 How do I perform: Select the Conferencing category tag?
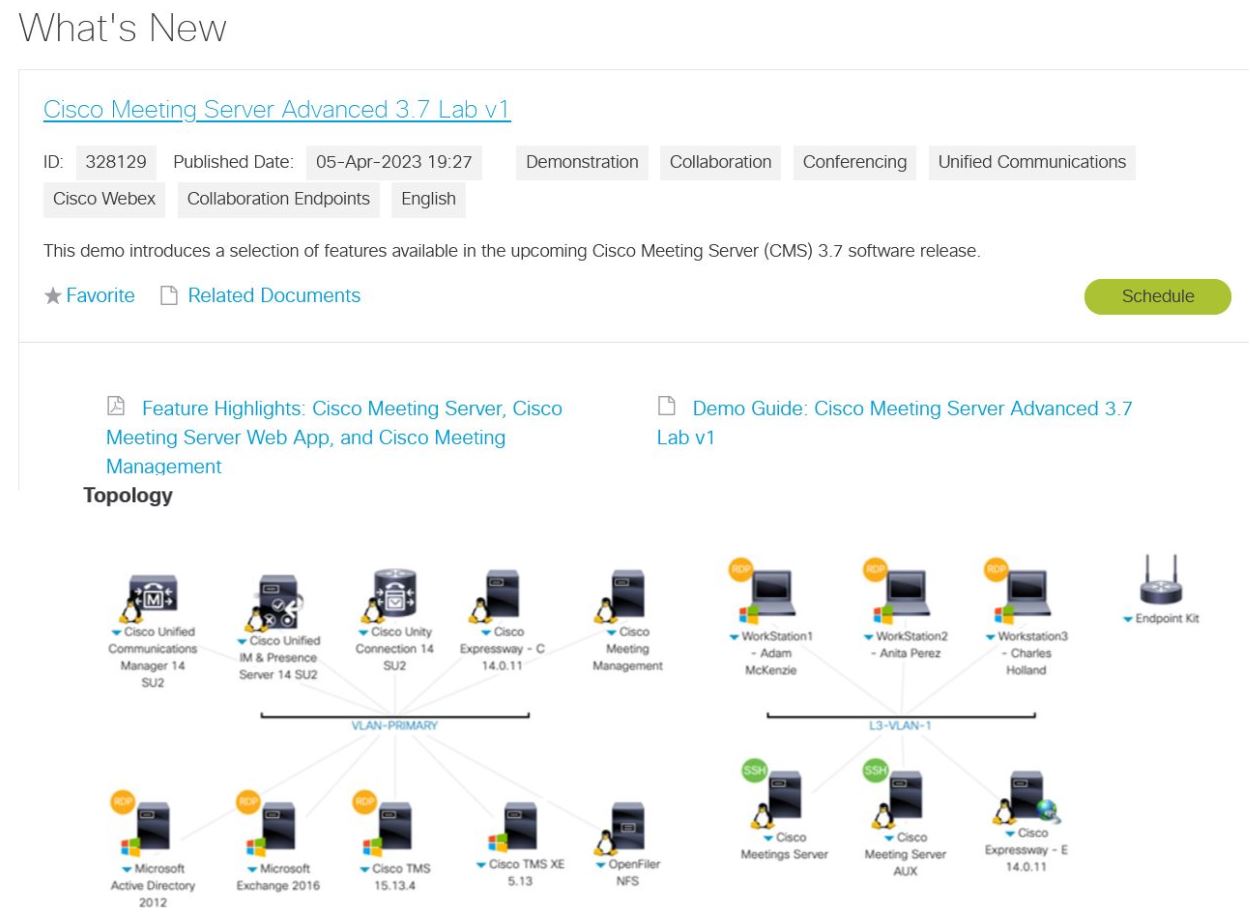pyautogui.click(x=854, y=162)
